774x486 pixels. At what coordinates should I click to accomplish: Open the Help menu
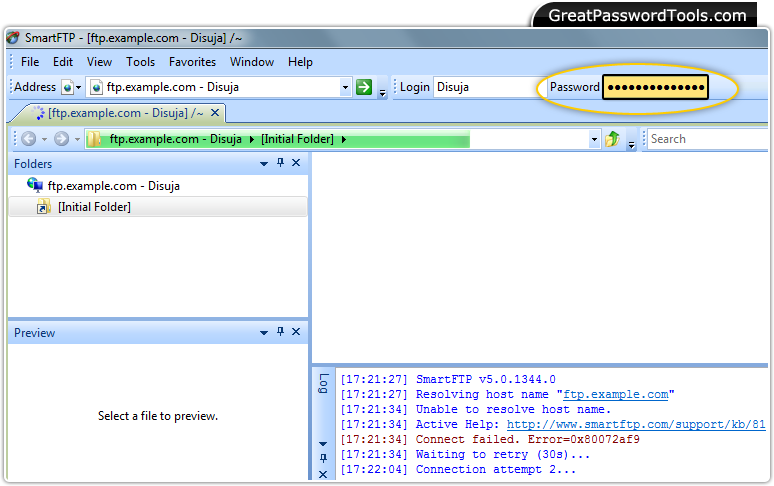pyautogui.click(x=300, y=62)
